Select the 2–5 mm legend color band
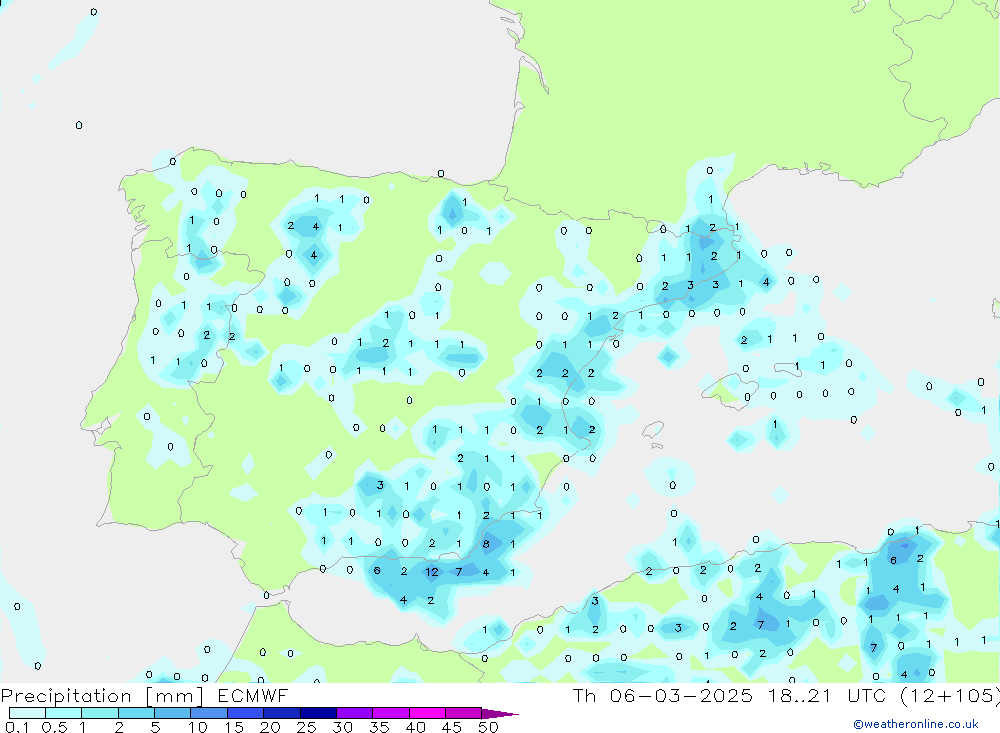This screenshot has width=1000, height=733. tap(136, 713)
